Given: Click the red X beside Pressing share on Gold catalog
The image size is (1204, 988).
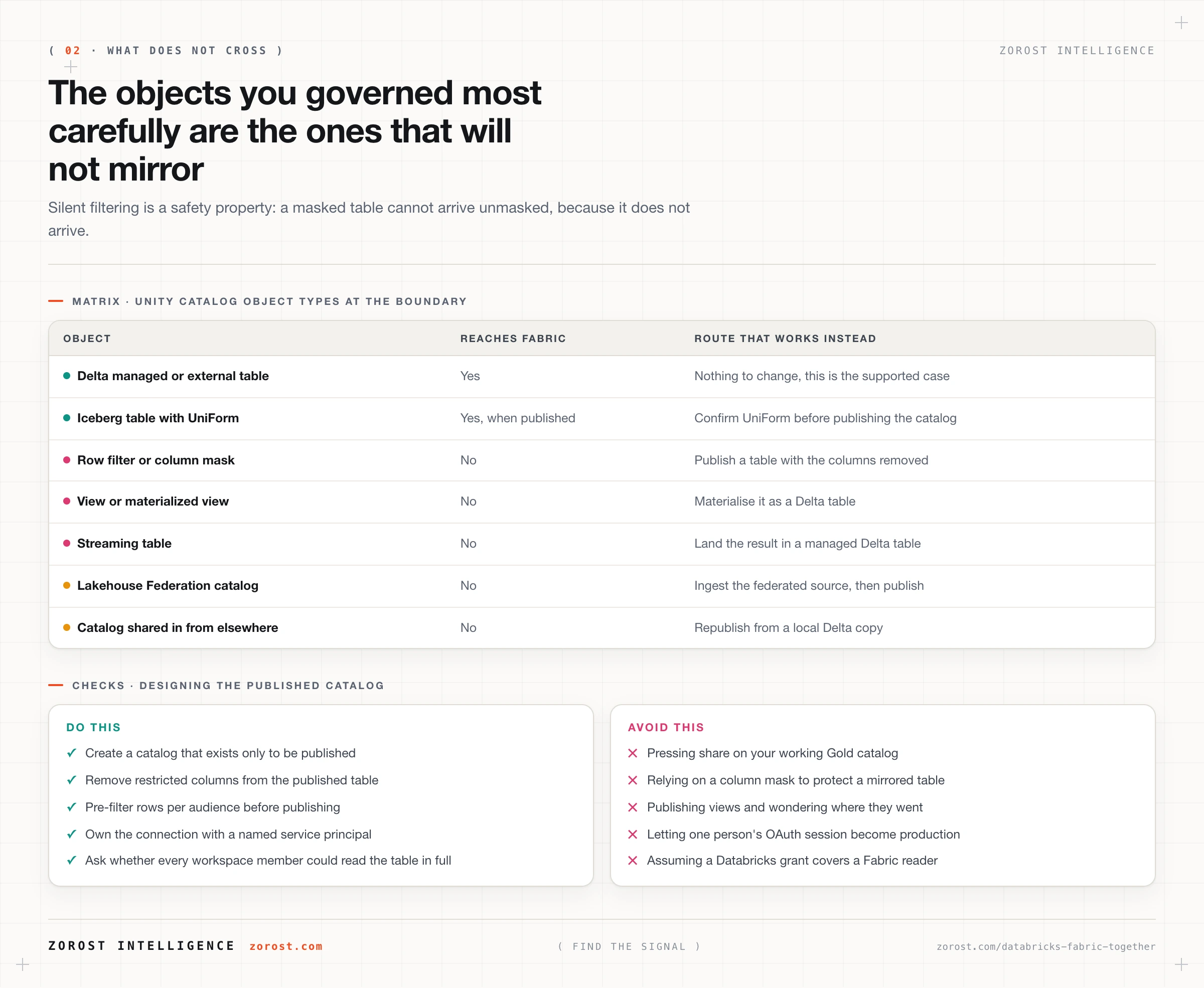Looking at the screenshot, I should click(x=633, y=753).
